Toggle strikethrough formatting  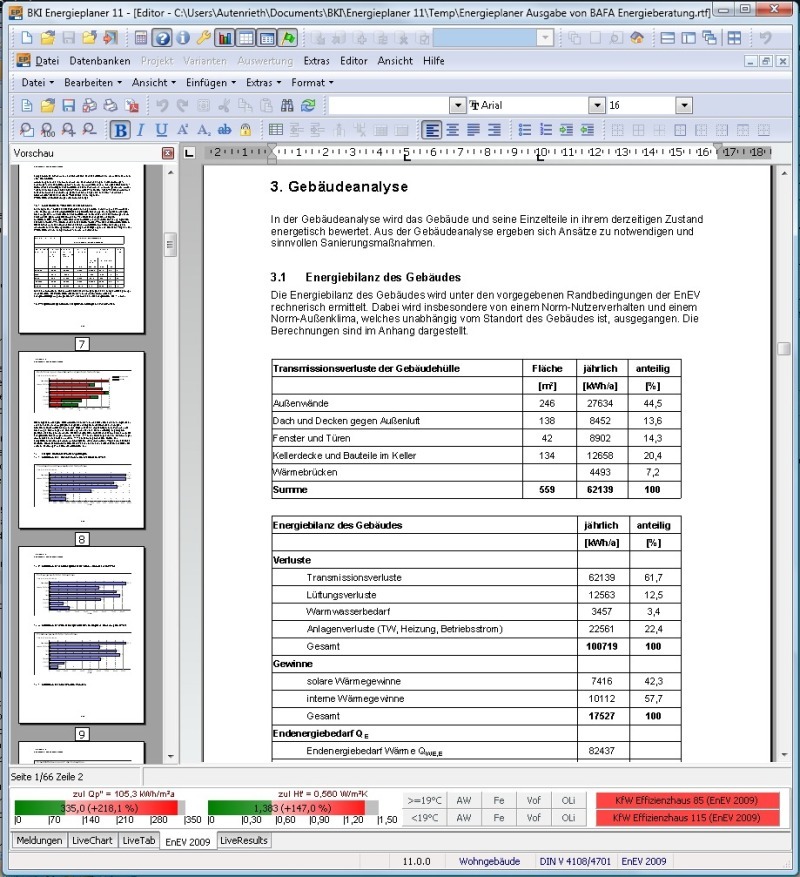coord(224,130)
